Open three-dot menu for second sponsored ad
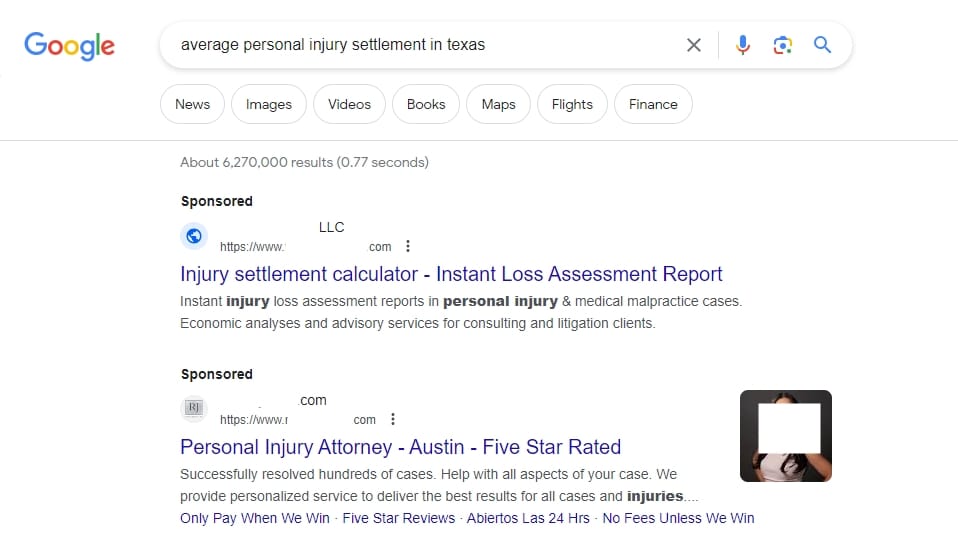 pyautogui.click(x=393, y=419)
